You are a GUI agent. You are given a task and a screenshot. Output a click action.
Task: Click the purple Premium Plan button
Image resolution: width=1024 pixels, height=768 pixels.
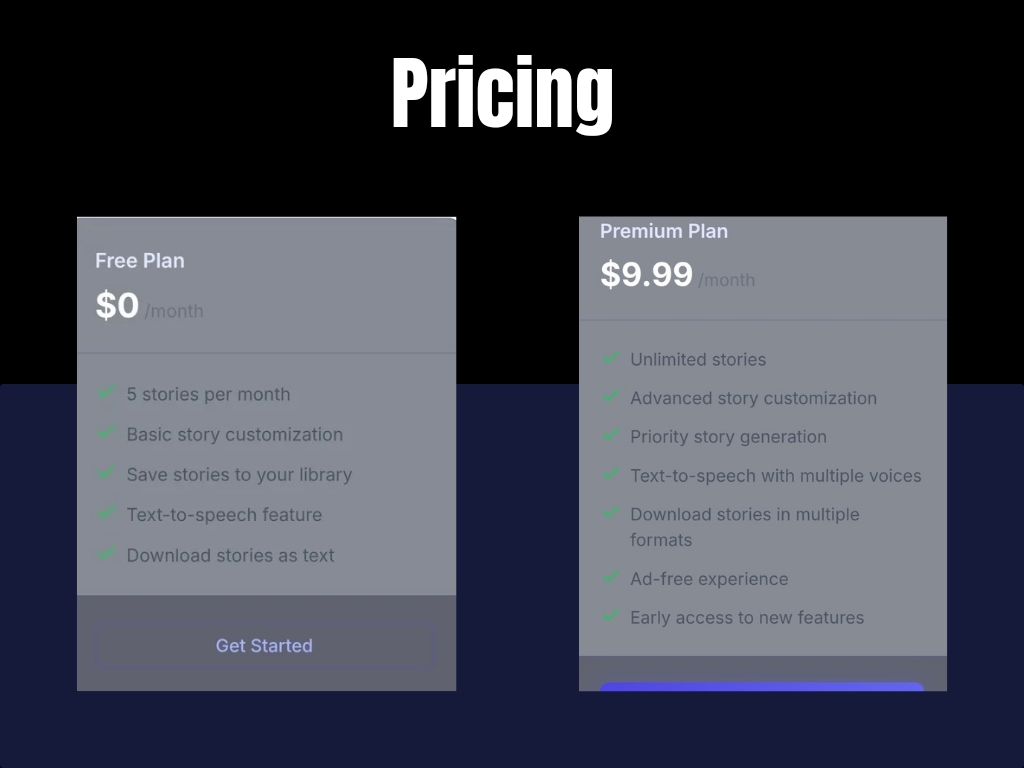point(761,686)
